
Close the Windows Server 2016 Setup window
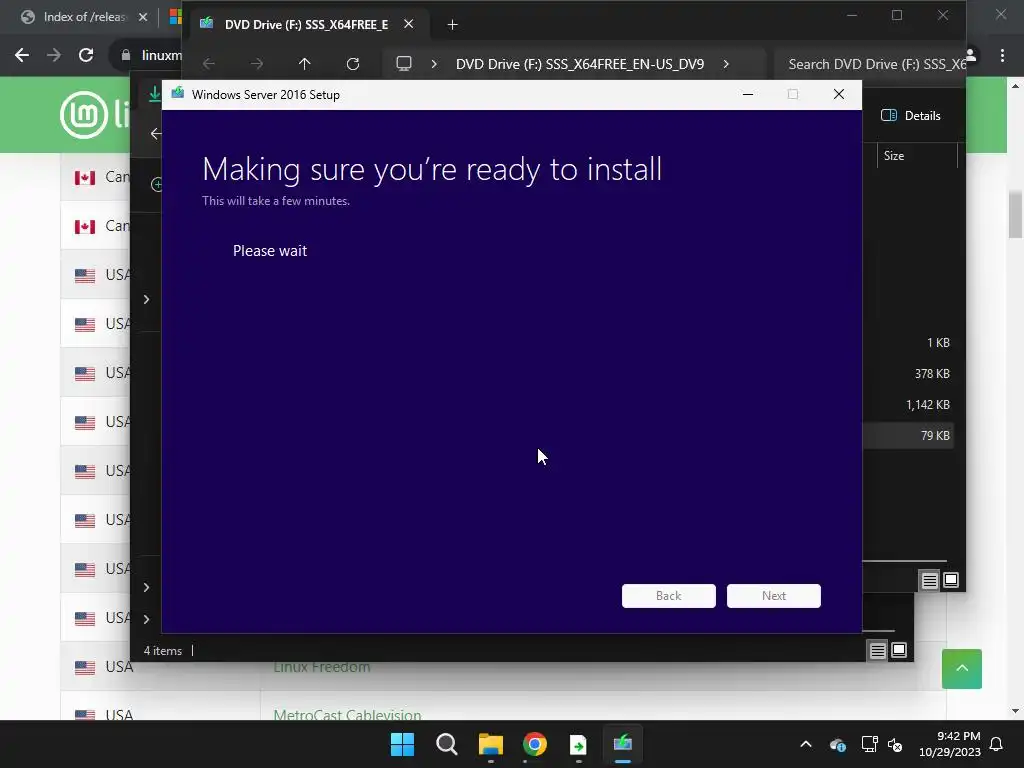(x=839, y=95)
